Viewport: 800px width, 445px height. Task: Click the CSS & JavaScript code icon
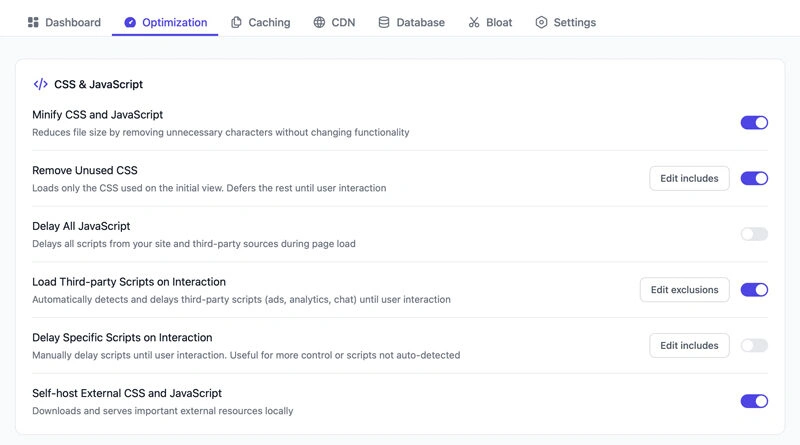(41, 84)
